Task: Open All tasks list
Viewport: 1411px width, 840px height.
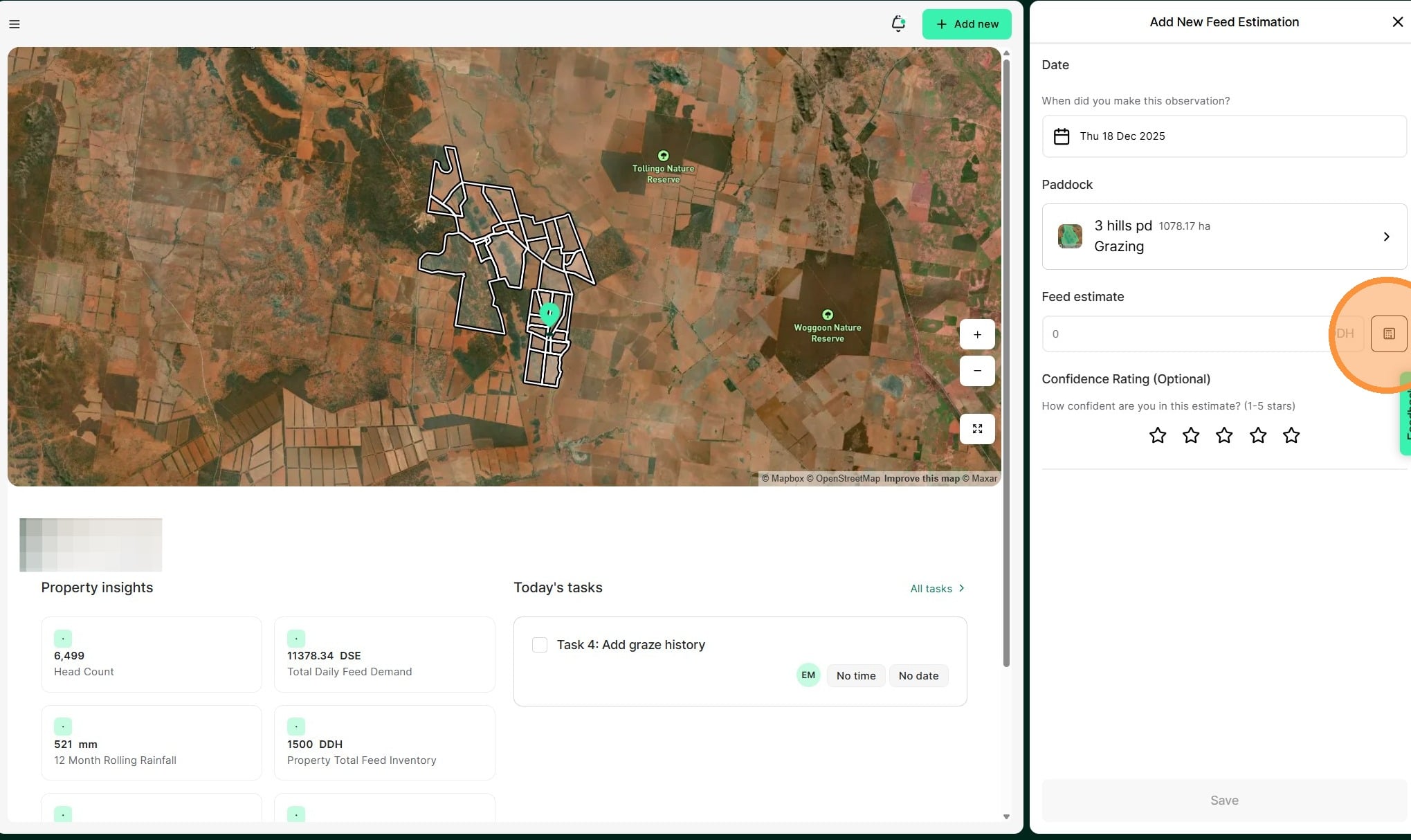Action: coord(937,588)
